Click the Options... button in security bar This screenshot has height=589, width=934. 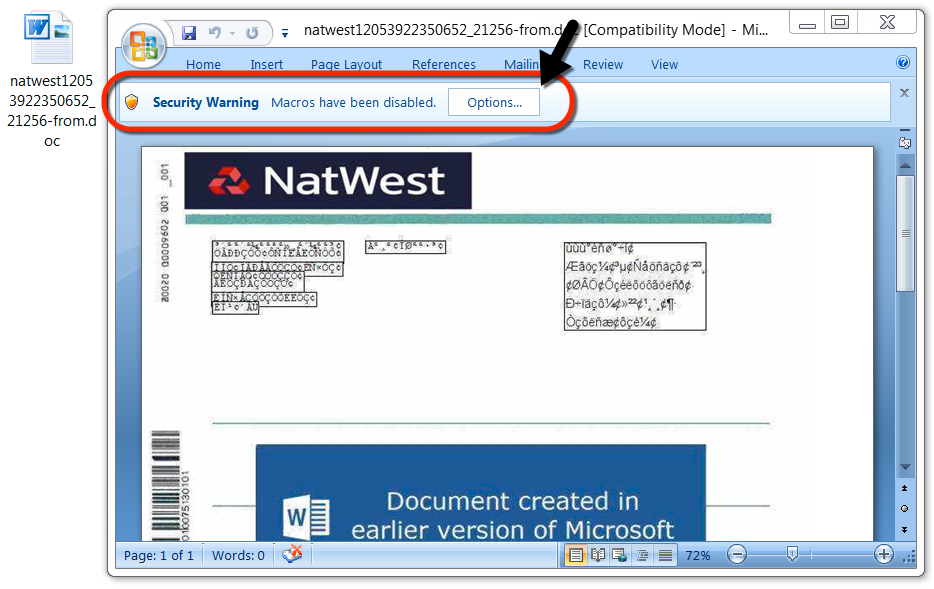[494, 102]
